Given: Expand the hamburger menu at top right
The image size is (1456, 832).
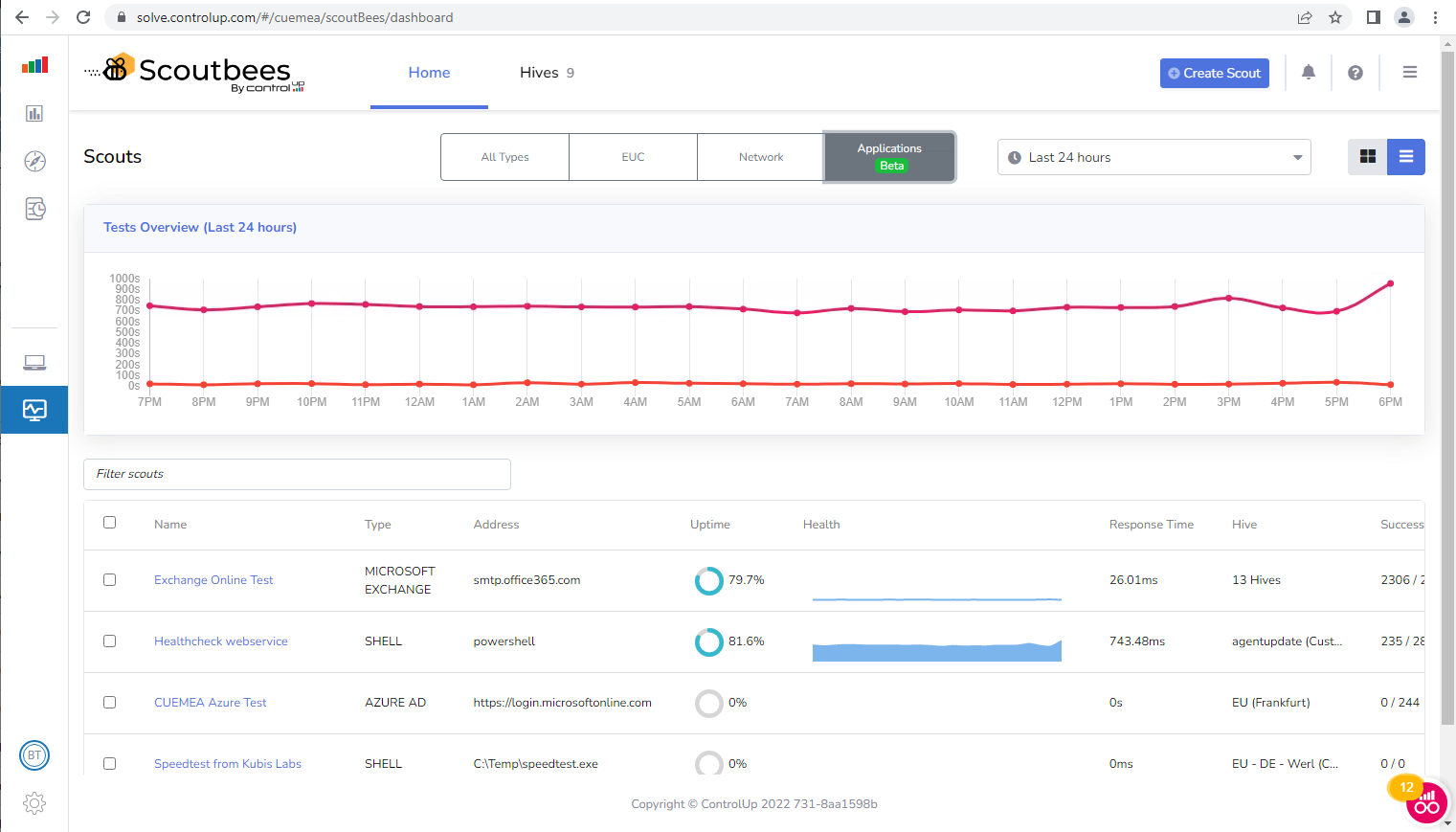Looking at the screenshot, I should coord(1409,72).
